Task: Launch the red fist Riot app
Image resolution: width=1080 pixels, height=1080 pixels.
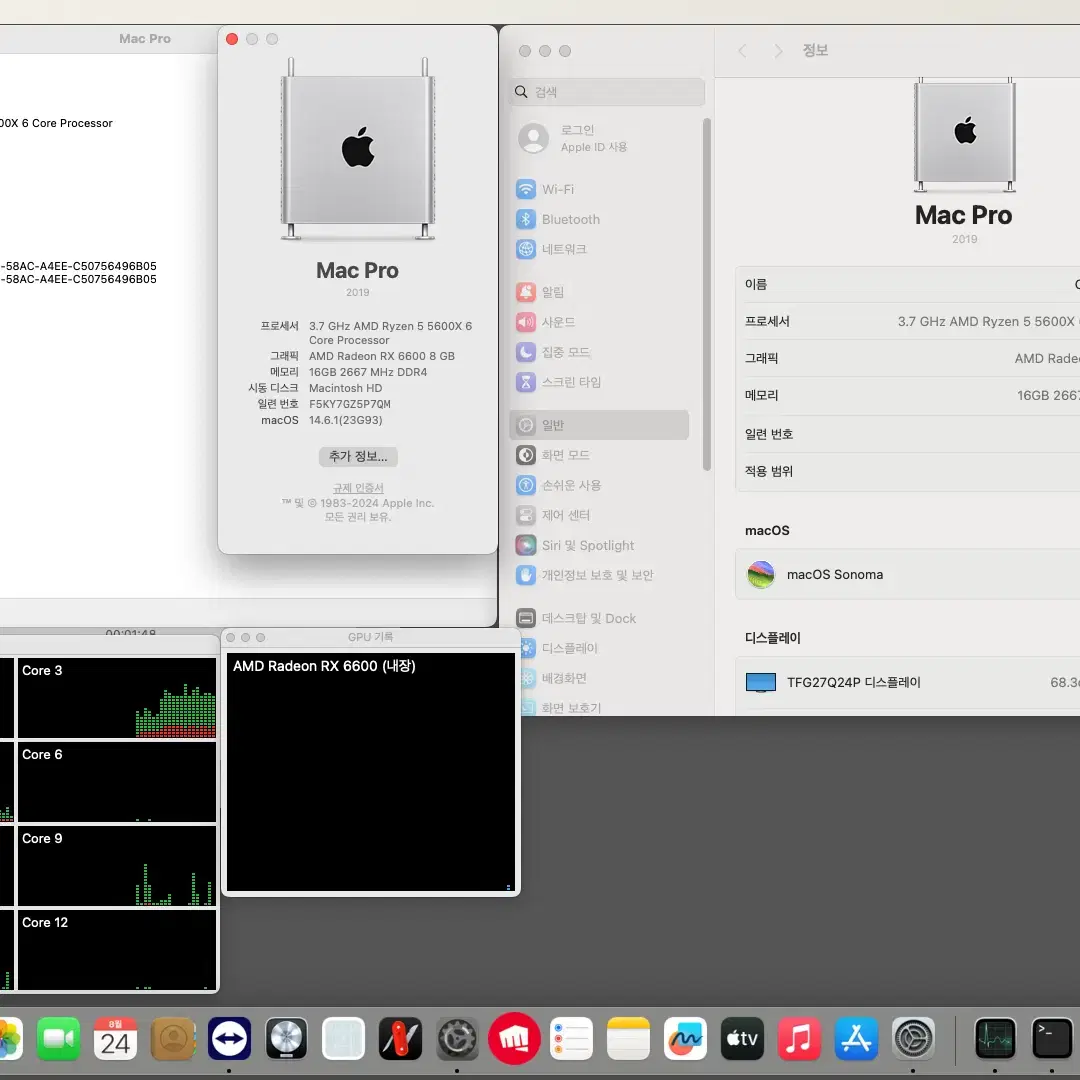Action: [x=514, y=1038]
